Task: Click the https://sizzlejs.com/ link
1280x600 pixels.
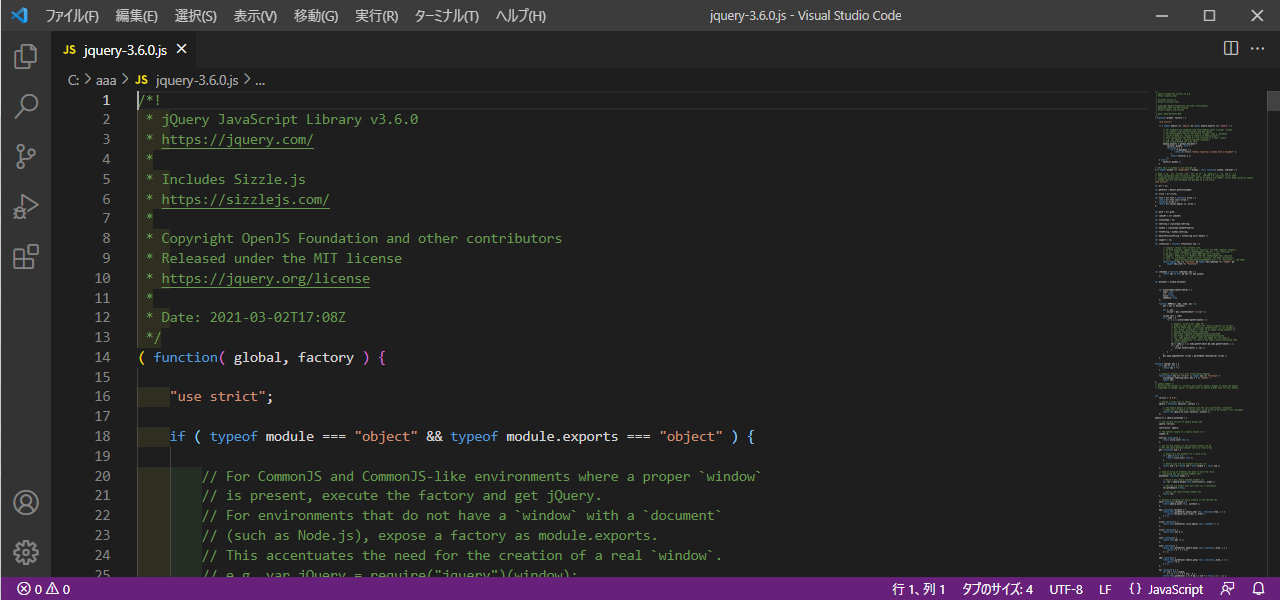Action: (245, 199)
